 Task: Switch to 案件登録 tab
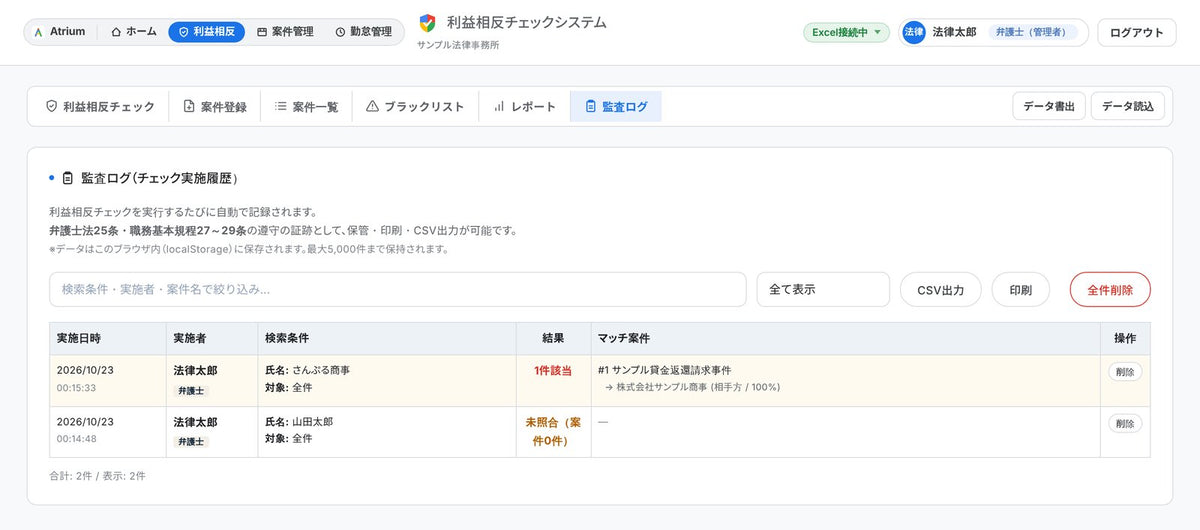(x=215, y=106)
